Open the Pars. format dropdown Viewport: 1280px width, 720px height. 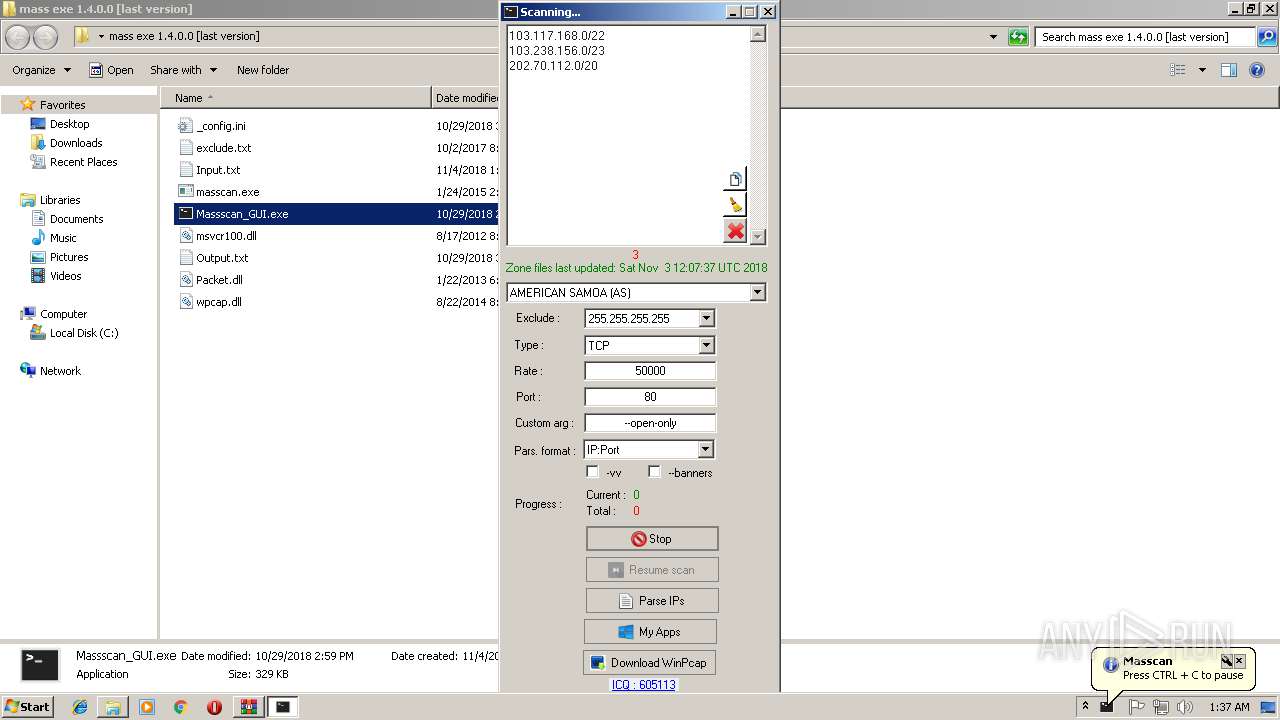tap(706, 450)
